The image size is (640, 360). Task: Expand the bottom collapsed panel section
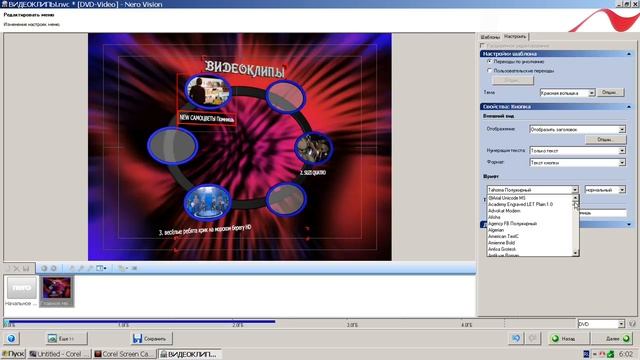[629, 224]
